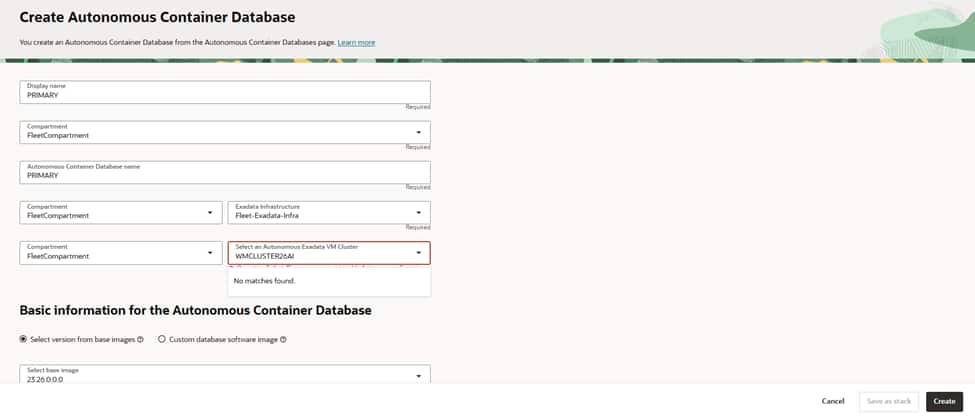Cancel the container database creation

833,401
